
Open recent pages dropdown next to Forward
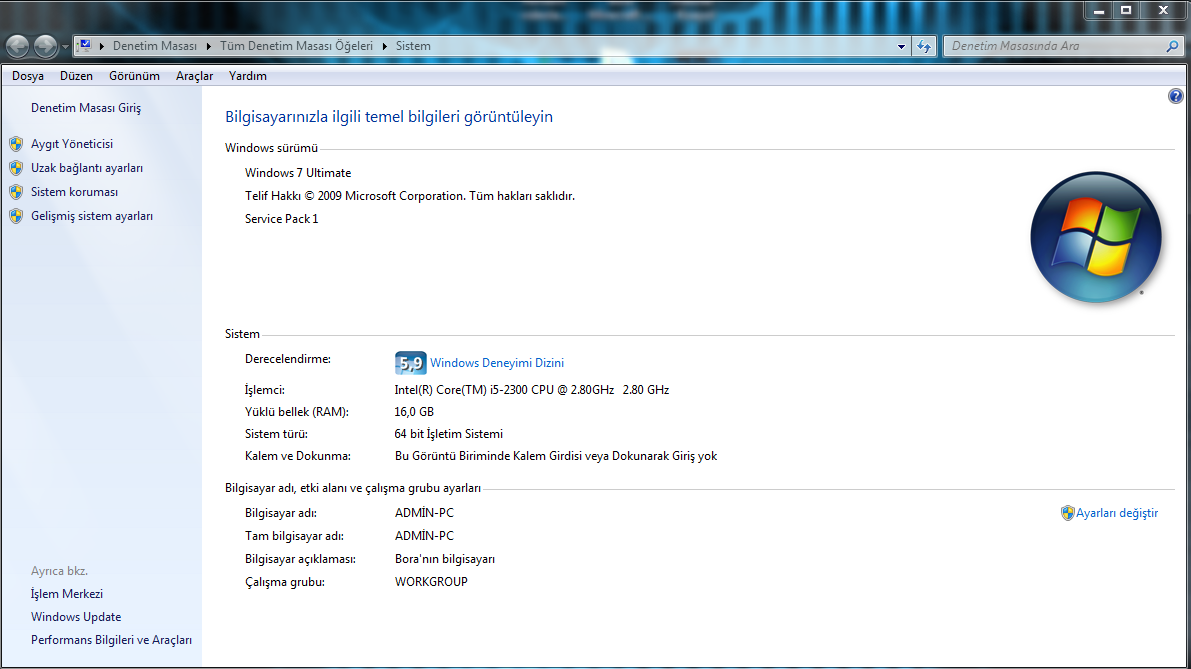(65, 47)
